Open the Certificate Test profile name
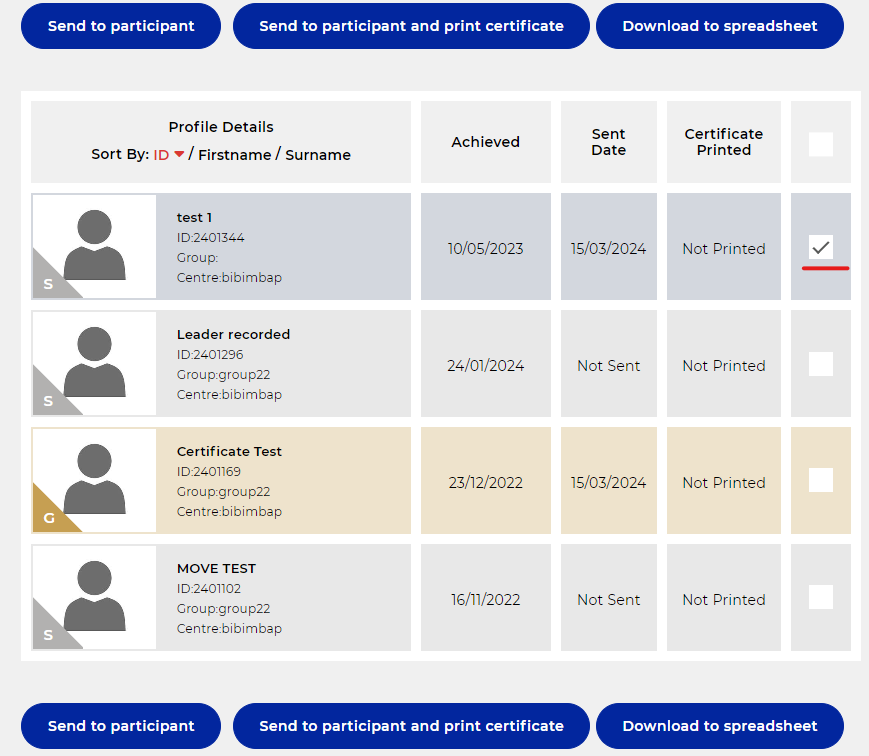The width and height of the screenshot is (869, 756). (229, 451)
